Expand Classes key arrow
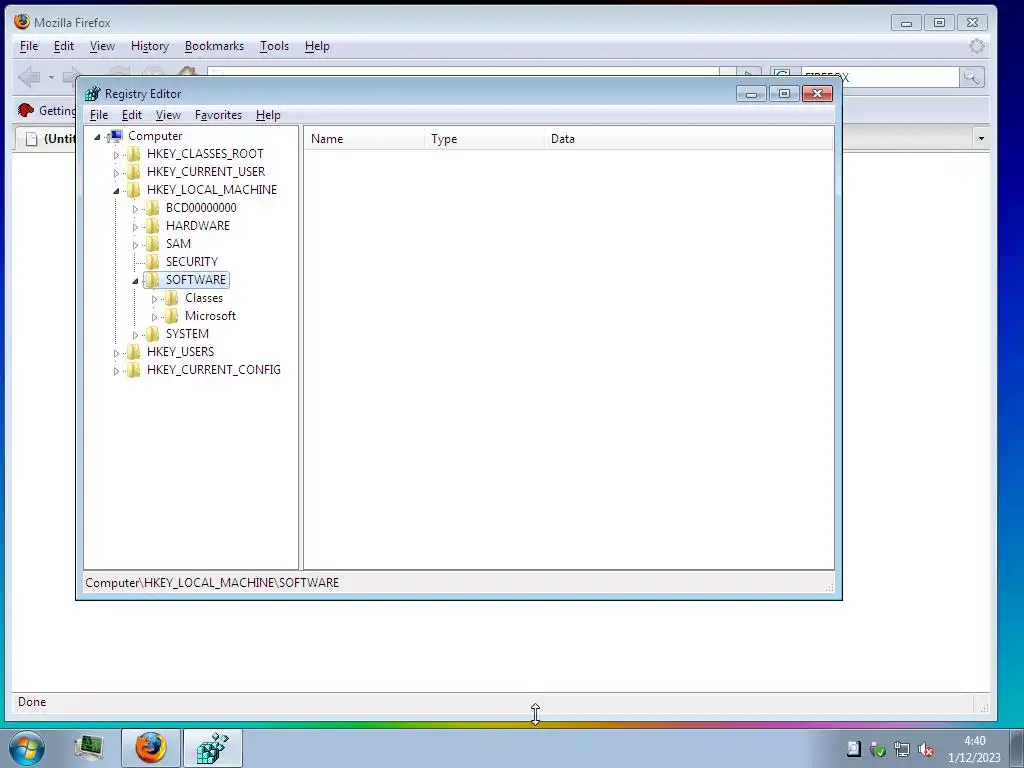Screen dimensions: 1024x768 [x=154, y=299]
